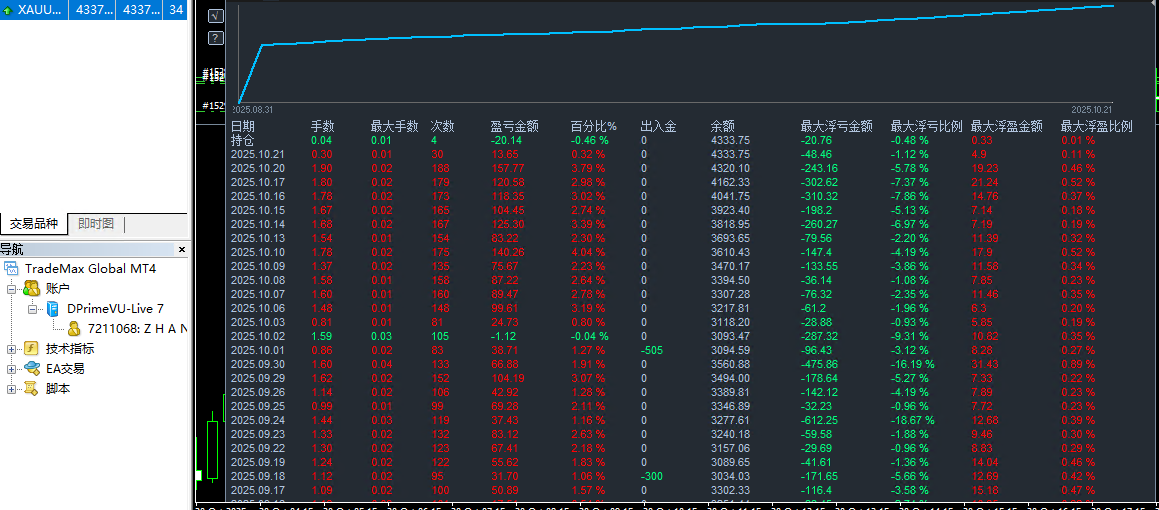Click max floating profit value 31.43

pos(984,364)
